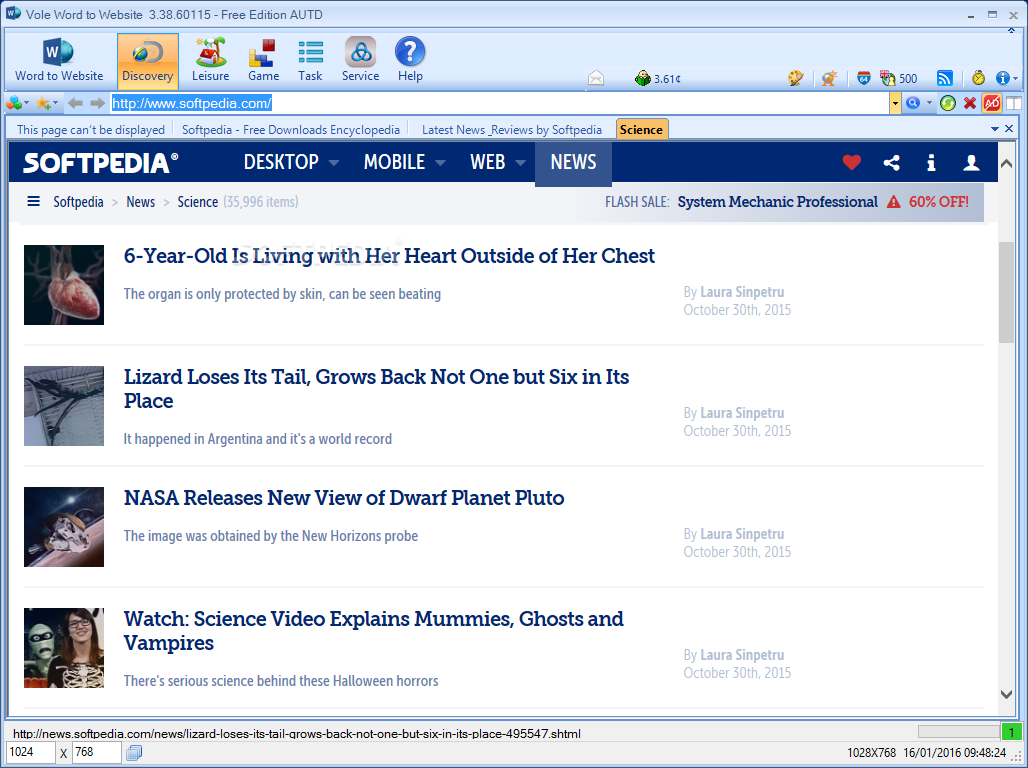Go to News breadcrumb link
Viewport: 1028px width, 768px height.
[x=140, y=202]
